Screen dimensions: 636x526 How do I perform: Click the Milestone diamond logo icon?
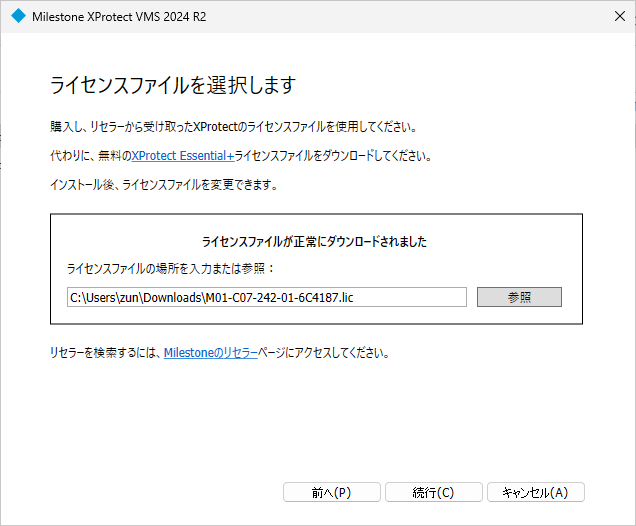18,16
